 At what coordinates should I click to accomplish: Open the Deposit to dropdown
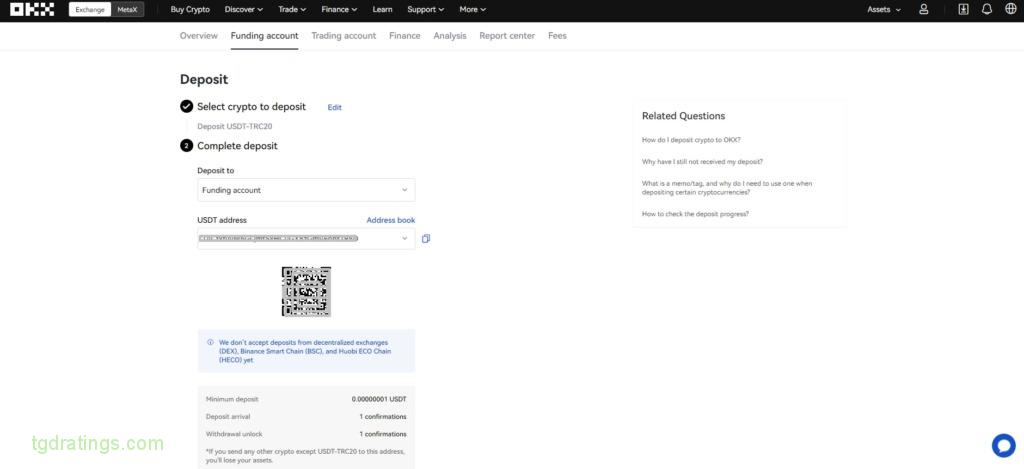coord(306,190)
